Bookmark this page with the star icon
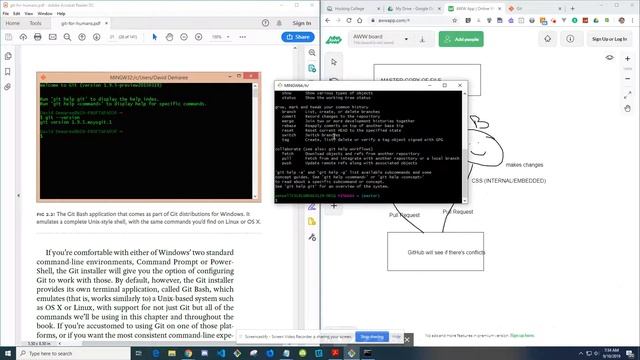The height and width of the screenshot is (360, 640). [x=454, y=20]
